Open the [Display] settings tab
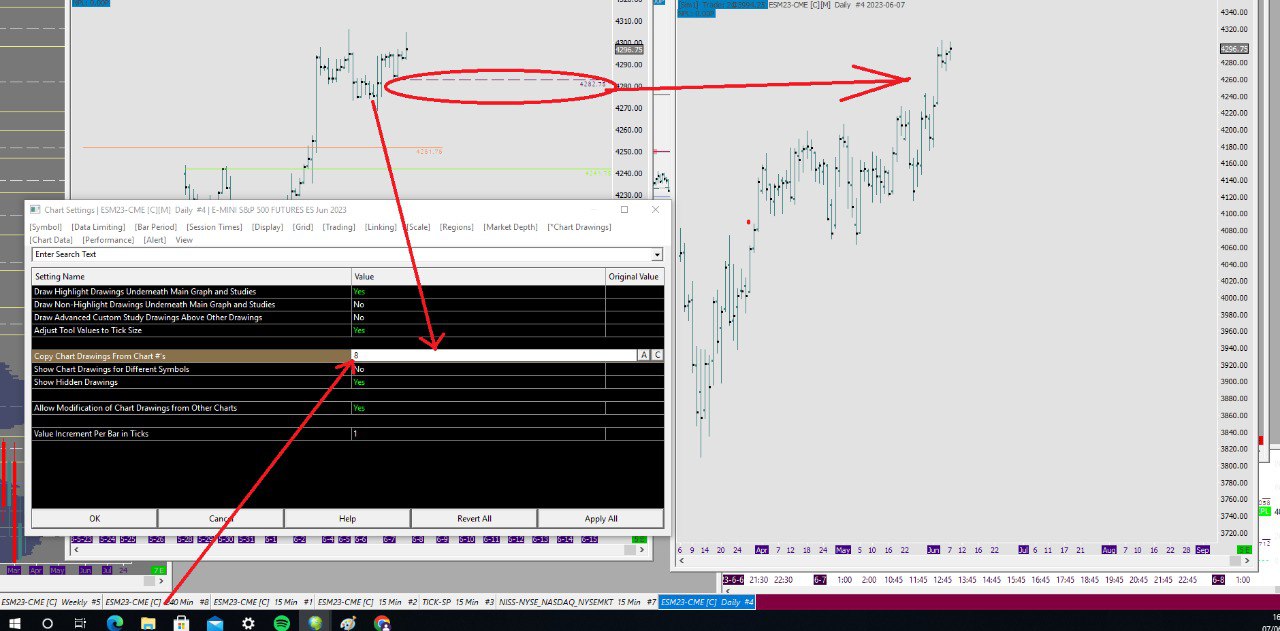The height and width of the screenshot is (631, 1280). (x=268, y=227)
